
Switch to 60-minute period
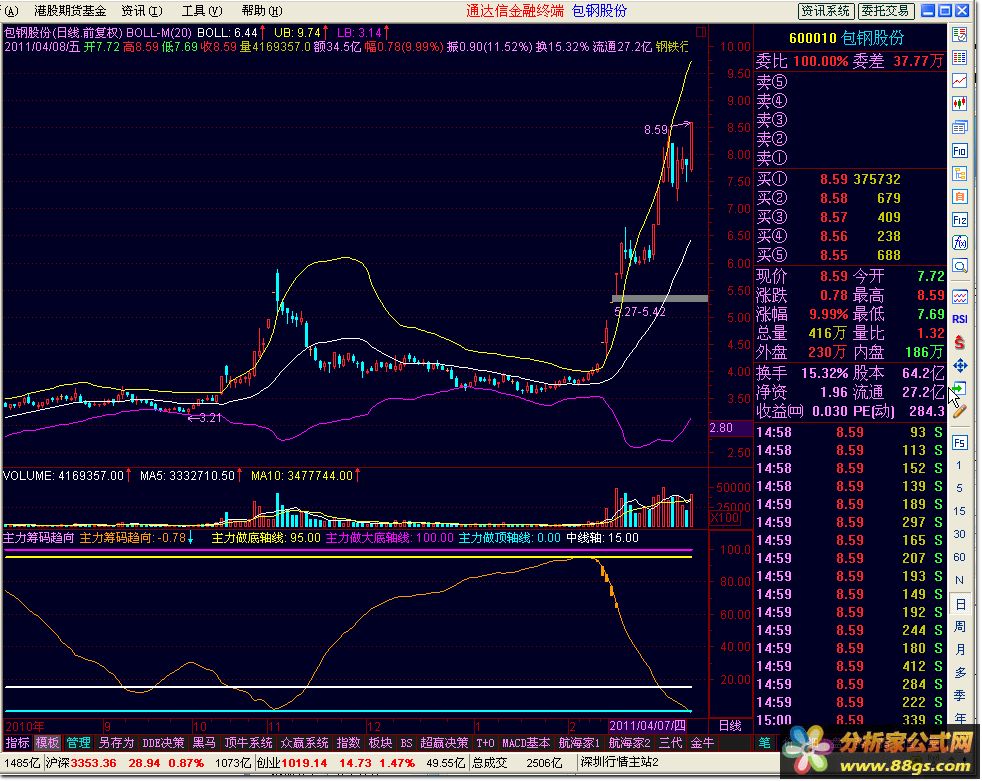tap(959, 557)
